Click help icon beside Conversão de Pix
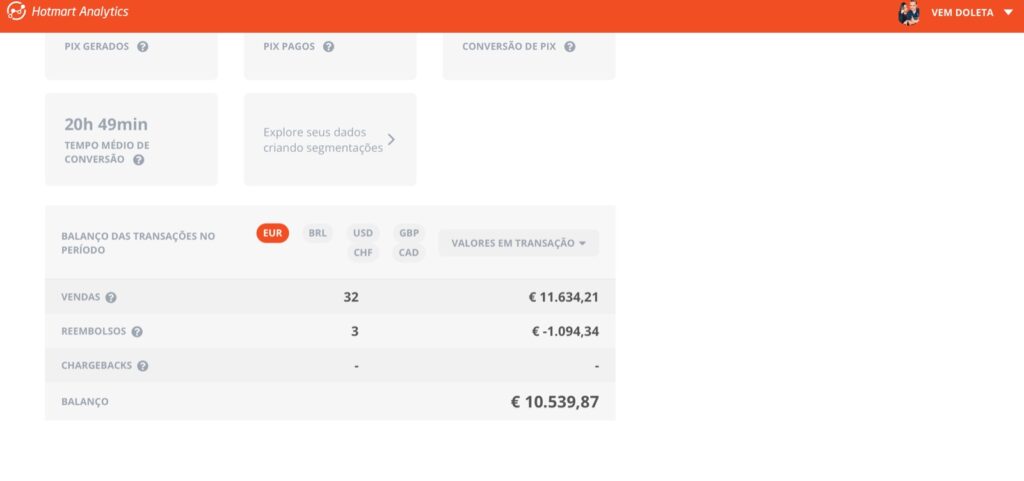 (x=569, y=47)
